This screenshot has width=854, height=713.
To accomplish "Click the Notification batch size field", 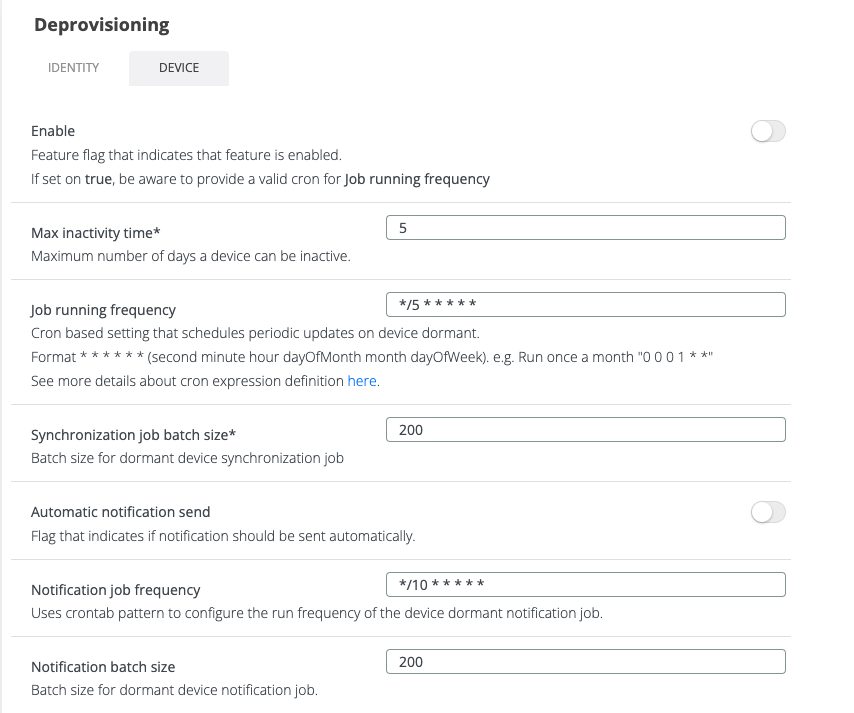I will coord(585,662).
